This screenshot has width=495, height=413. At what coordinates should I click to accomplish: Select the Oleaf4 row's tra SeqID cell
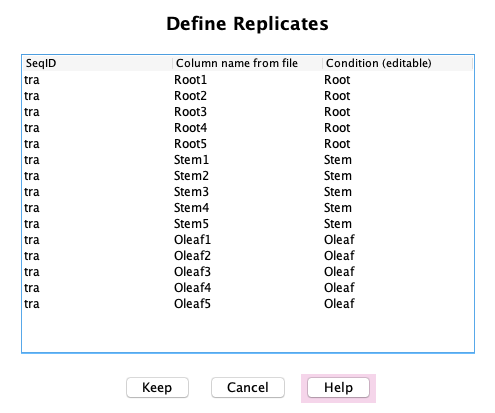(97, 288)
